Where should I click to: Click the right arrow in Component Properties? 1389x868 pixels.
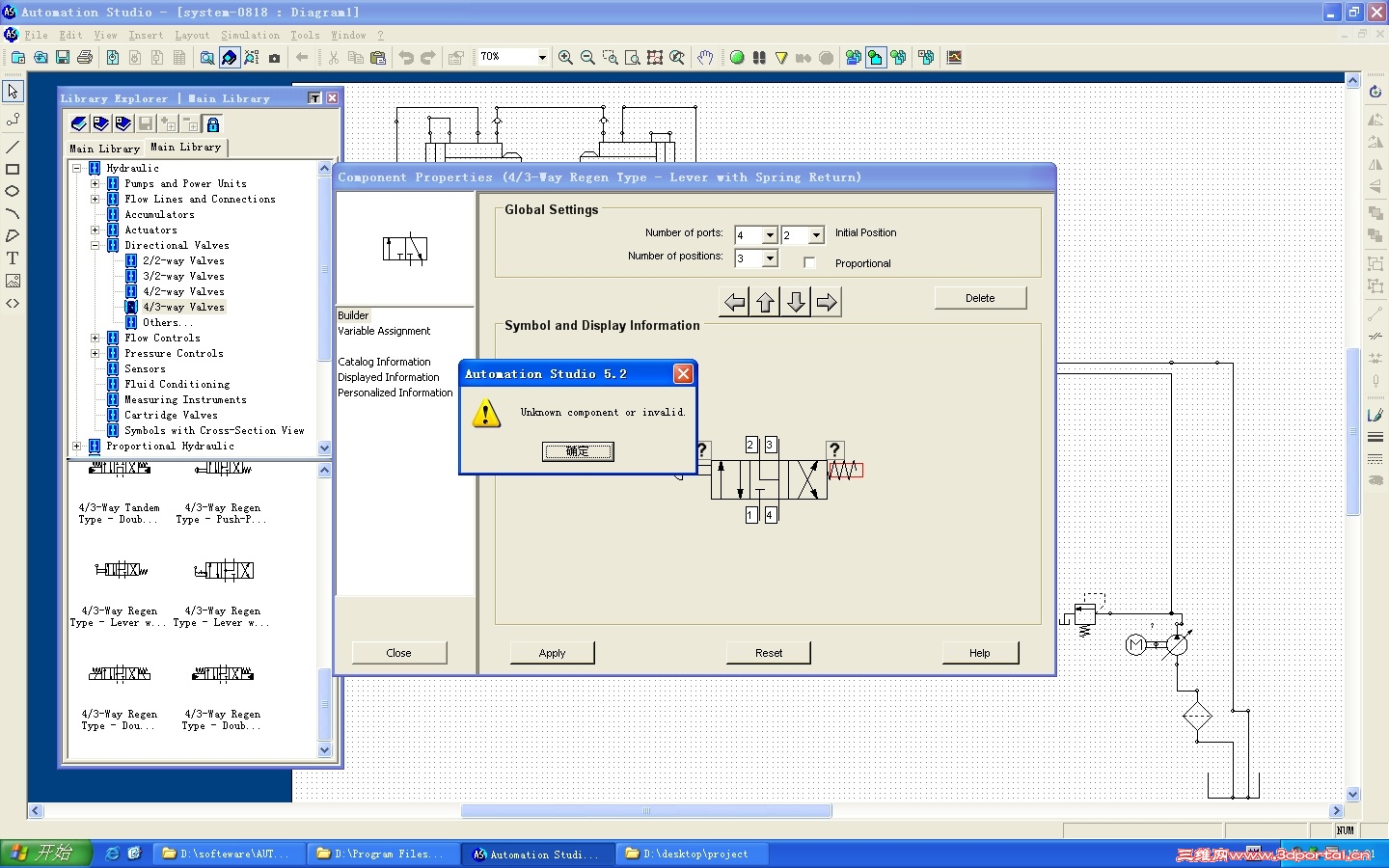pyautogui.click(x=827, y=303)
